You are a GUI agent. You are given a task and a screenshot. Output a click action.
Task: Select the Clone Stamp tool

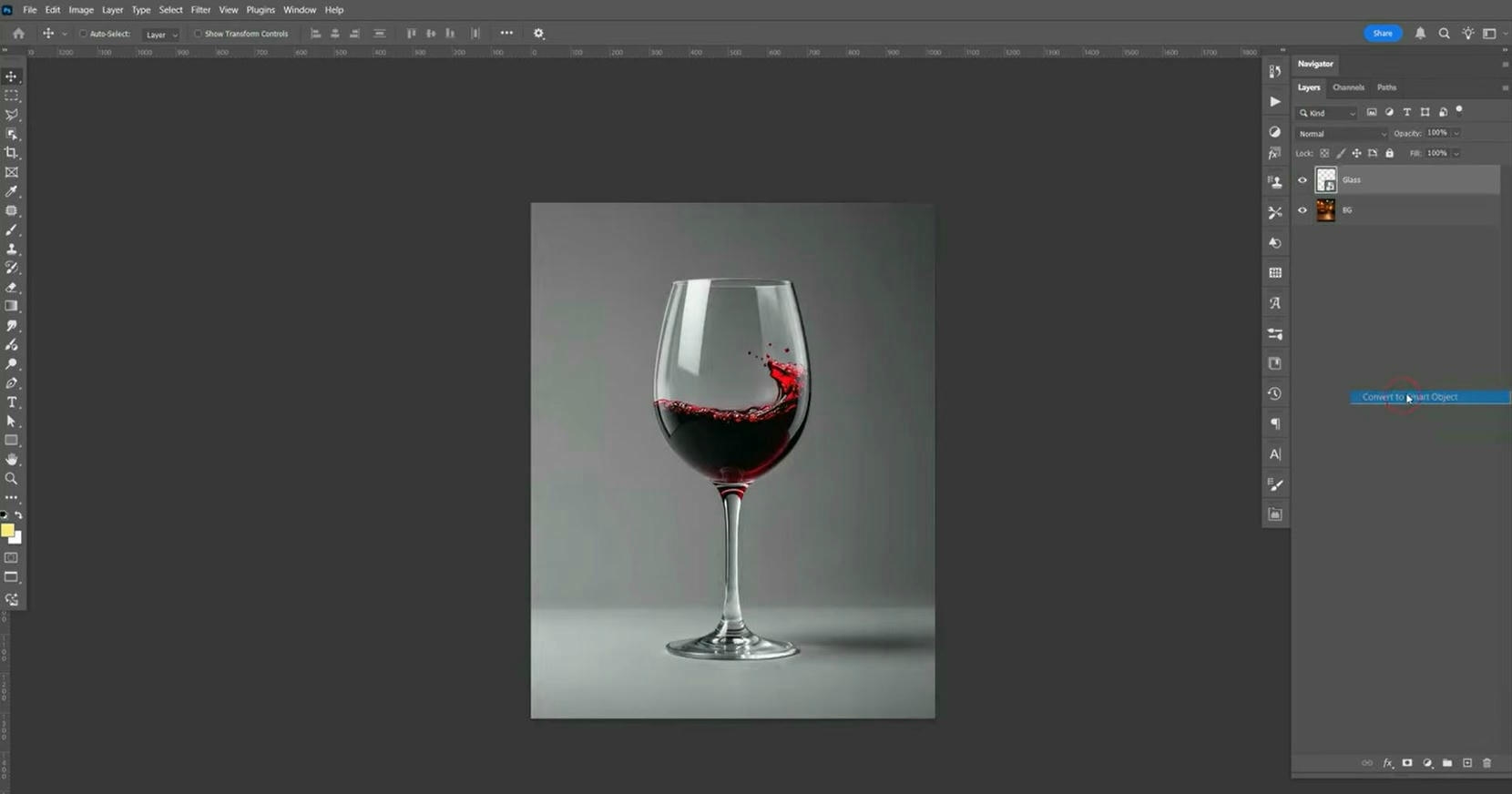point(12,249)
